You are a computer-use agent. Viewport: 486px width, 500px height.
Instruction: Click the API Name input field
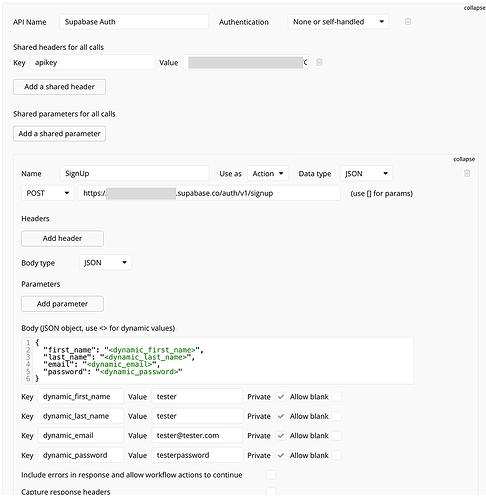[134, 22]
